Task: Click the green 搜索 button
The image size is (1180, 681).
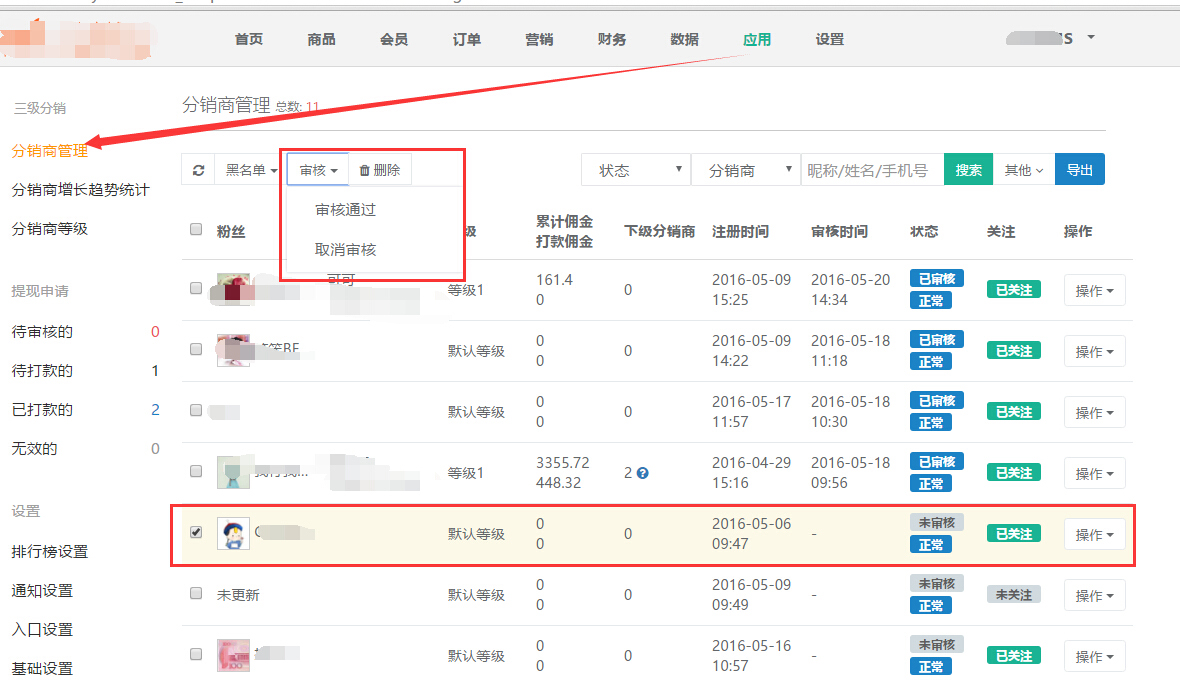Action: pyautogui.click(x=968, y=170)
